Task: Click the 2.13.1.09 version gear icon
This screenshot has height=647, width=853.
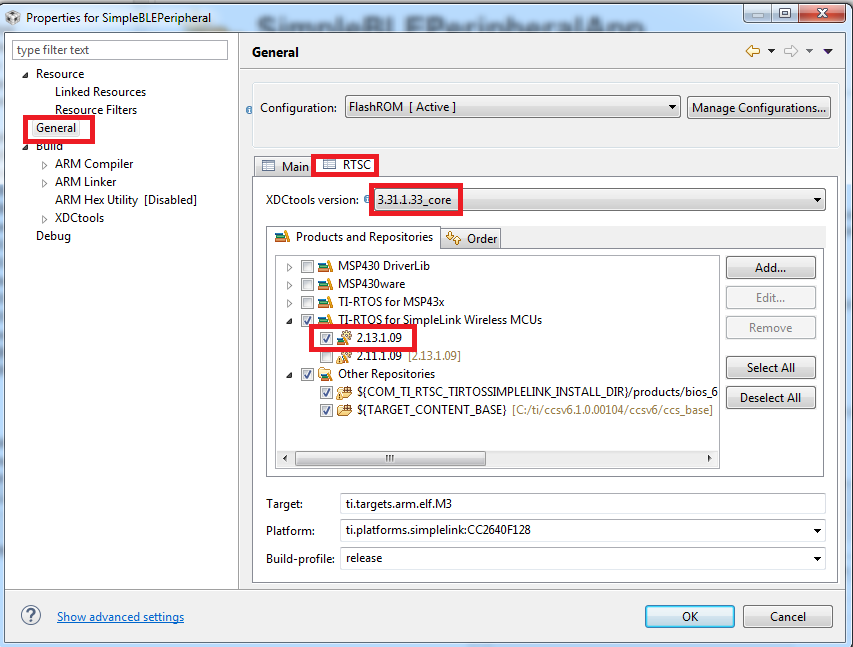Action: [344, 338]
